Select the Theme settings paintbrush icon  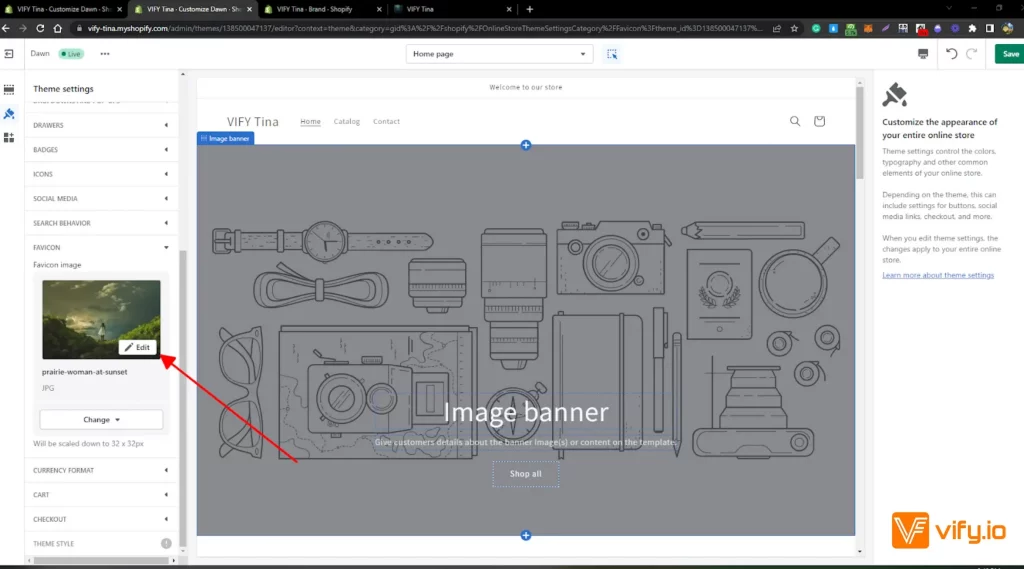tap(9, 114)
